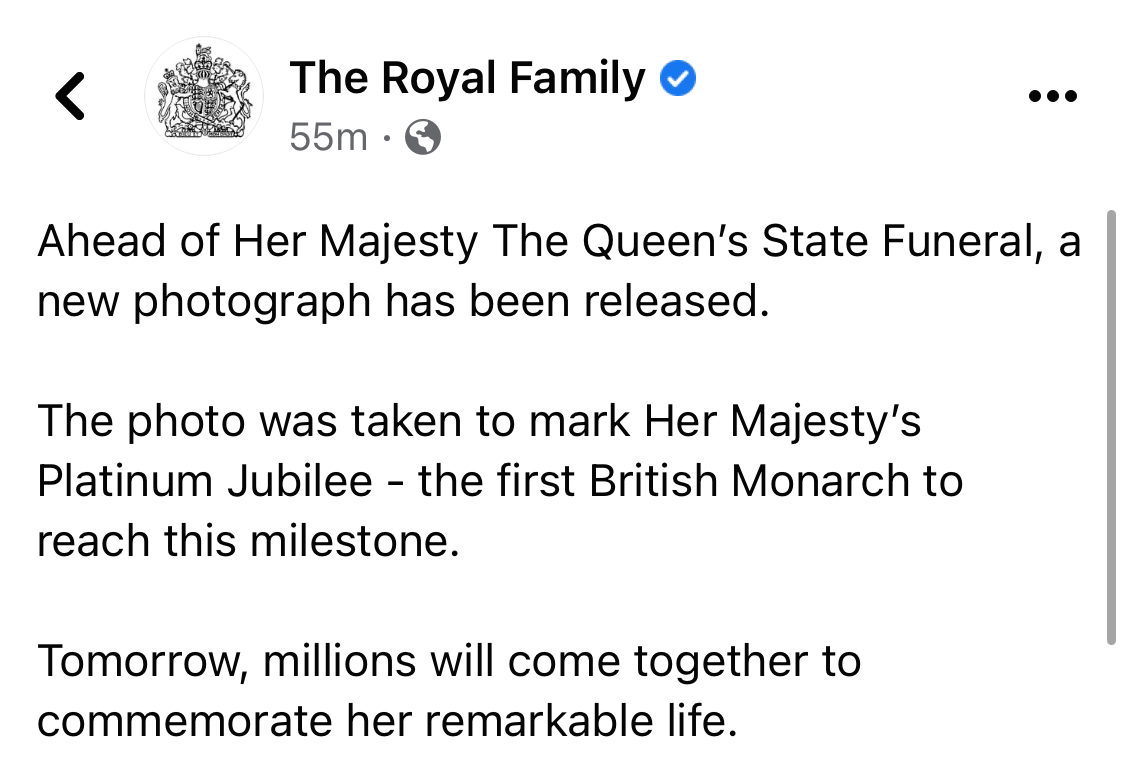Click the word 'Family' in the page title
This screenshot has height=777, width=1125.
578,80
